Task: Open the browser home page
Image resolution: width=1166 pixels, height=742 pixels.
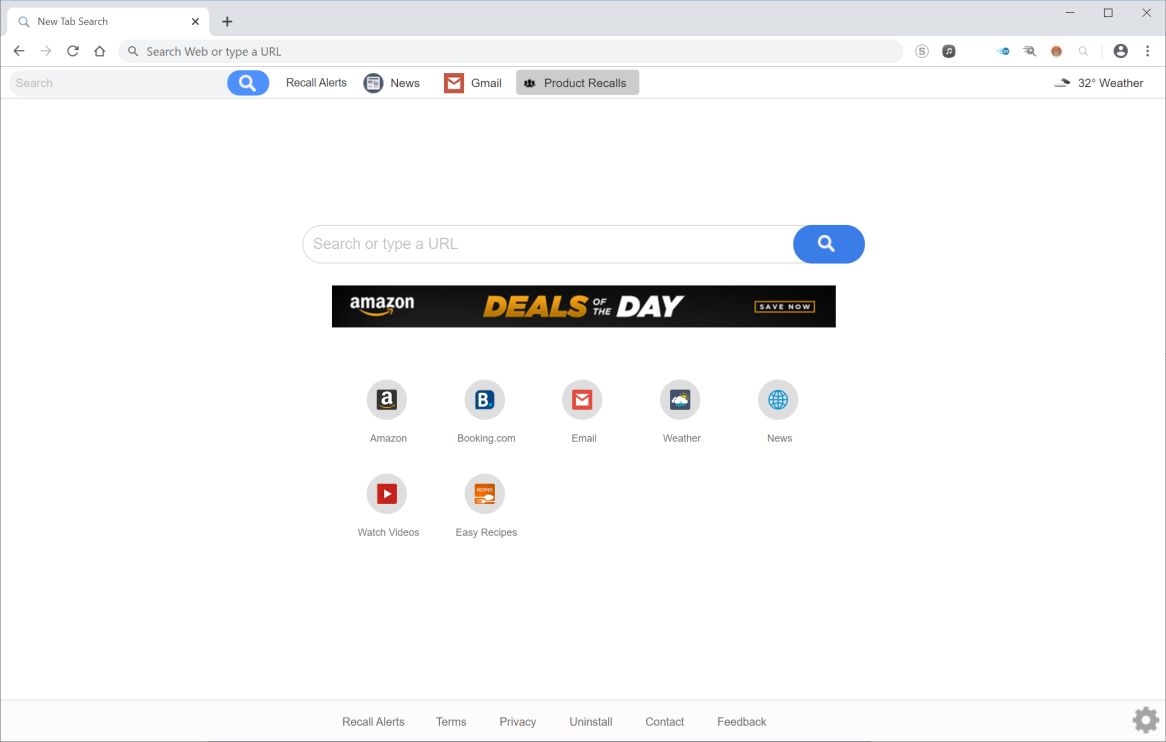Action: [x=100, y=51]
